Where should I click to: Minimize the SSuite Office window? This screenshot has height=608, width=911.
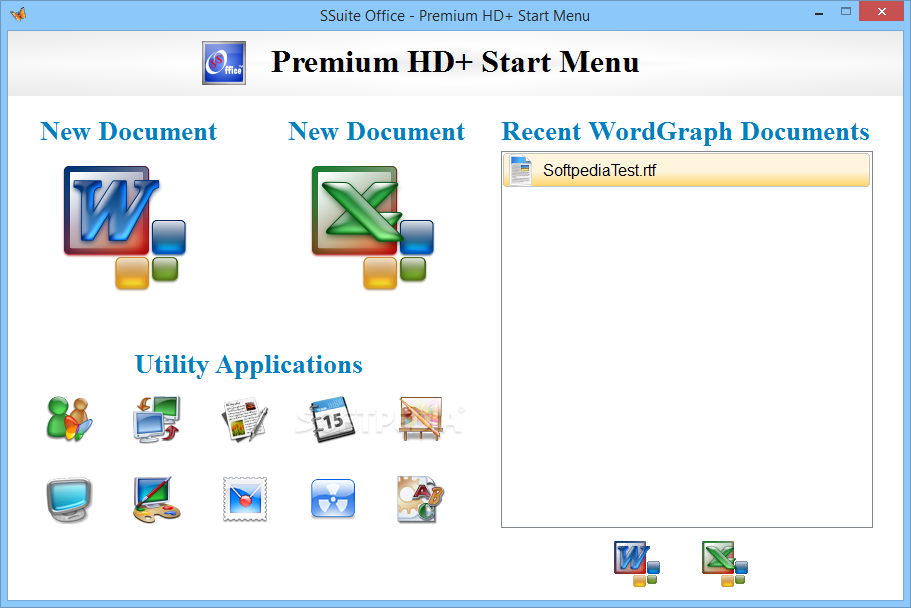click(819, 12)
